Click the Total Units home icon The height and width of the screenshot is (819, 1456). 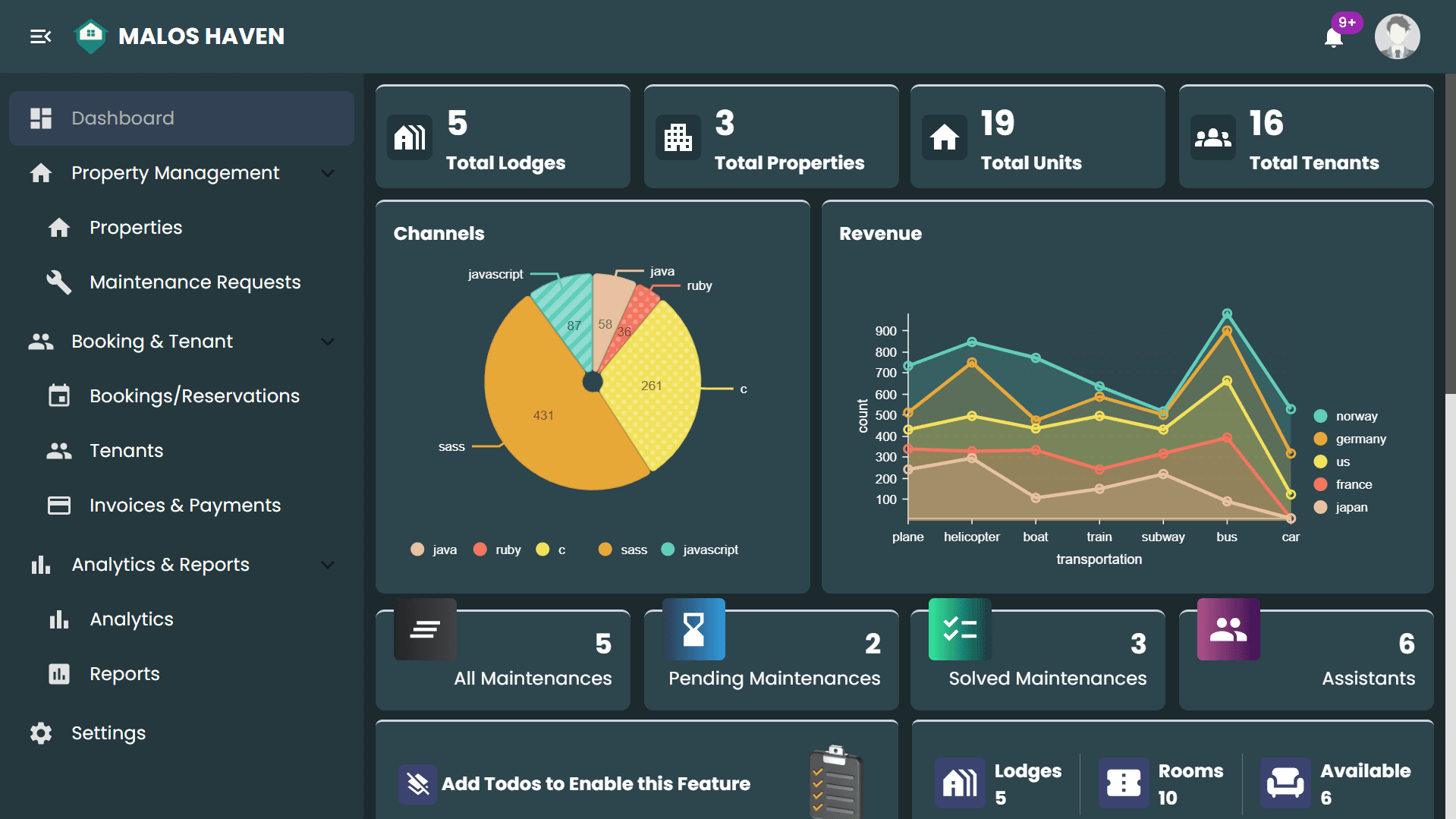(945, 137)
